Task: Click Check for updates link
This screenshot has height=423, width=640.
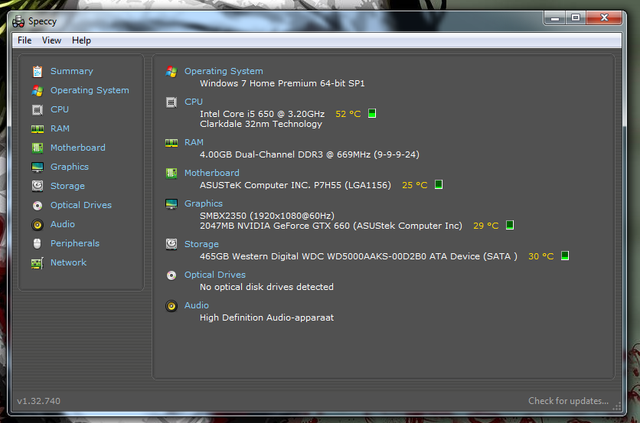Action: [x=568, y=401]
